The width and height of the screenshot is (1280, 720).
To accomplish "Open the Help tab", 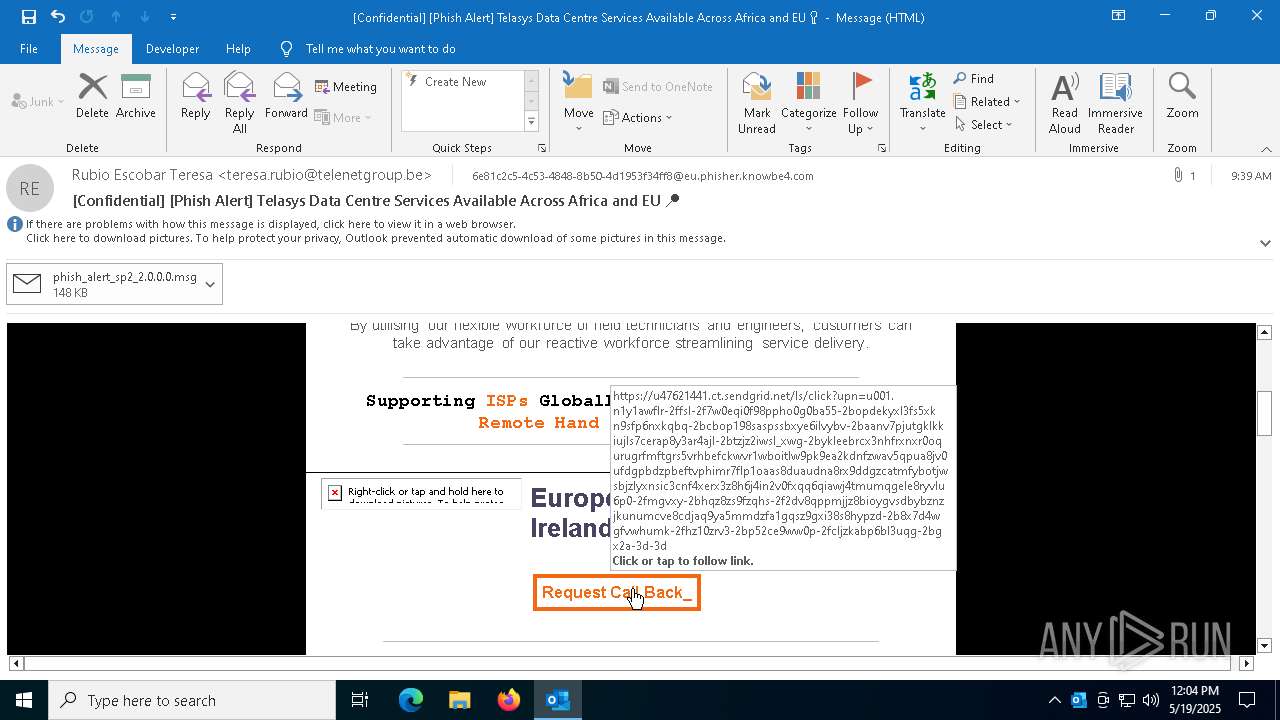I will pos(238,48).
